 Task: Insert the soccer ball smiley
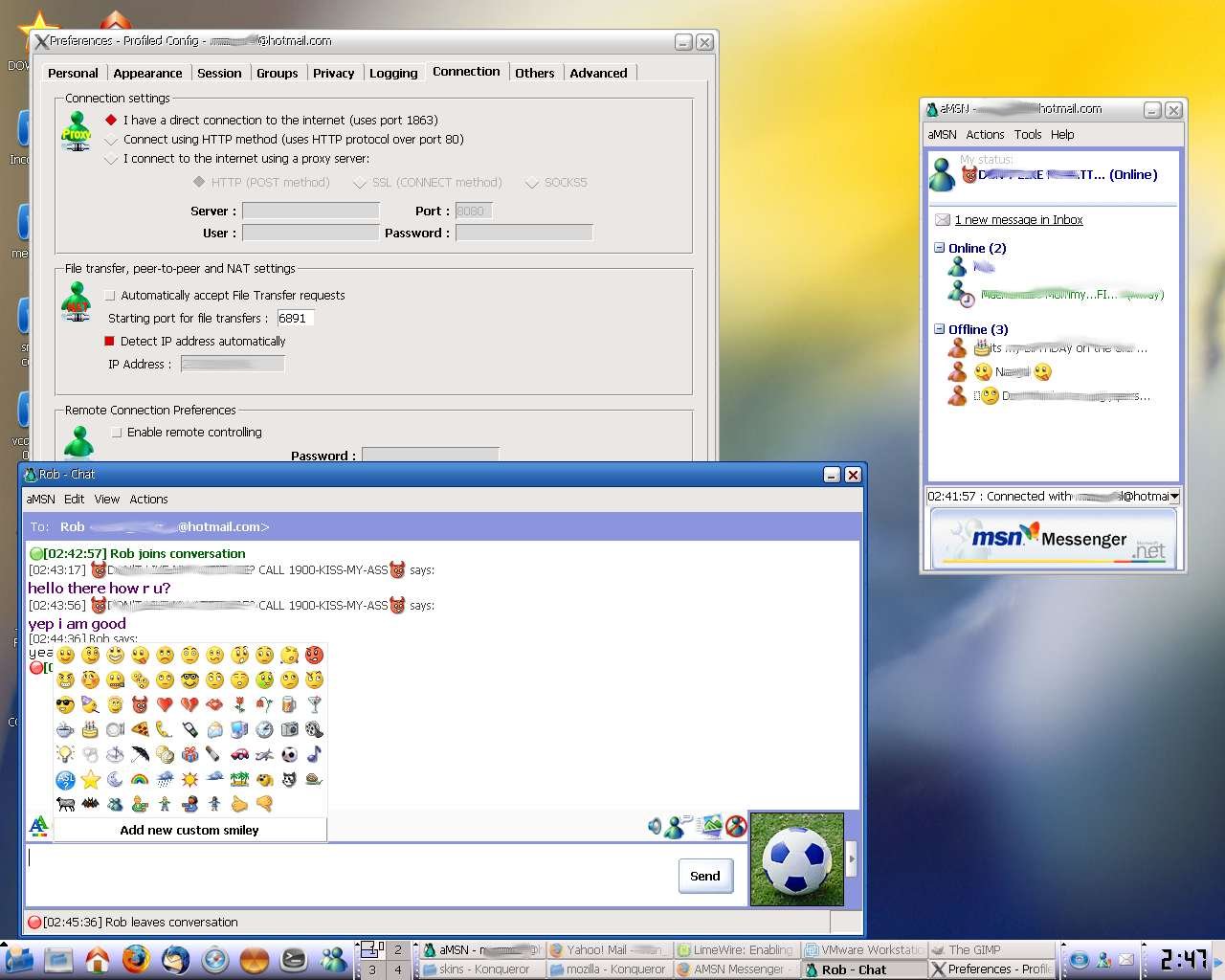(x=289, y=755)
